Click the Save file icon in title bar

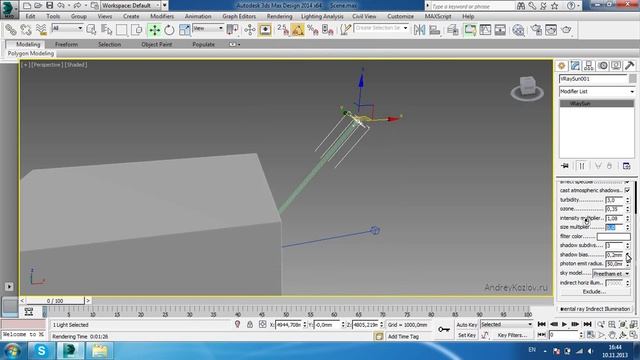tap(49, 6)
